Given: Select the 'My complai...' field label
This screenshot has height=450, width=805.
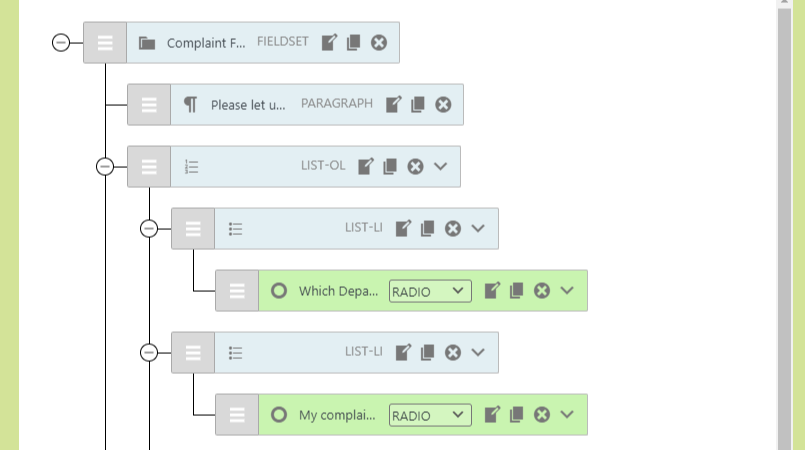Looking at the screenshot, I should (337, 415).
